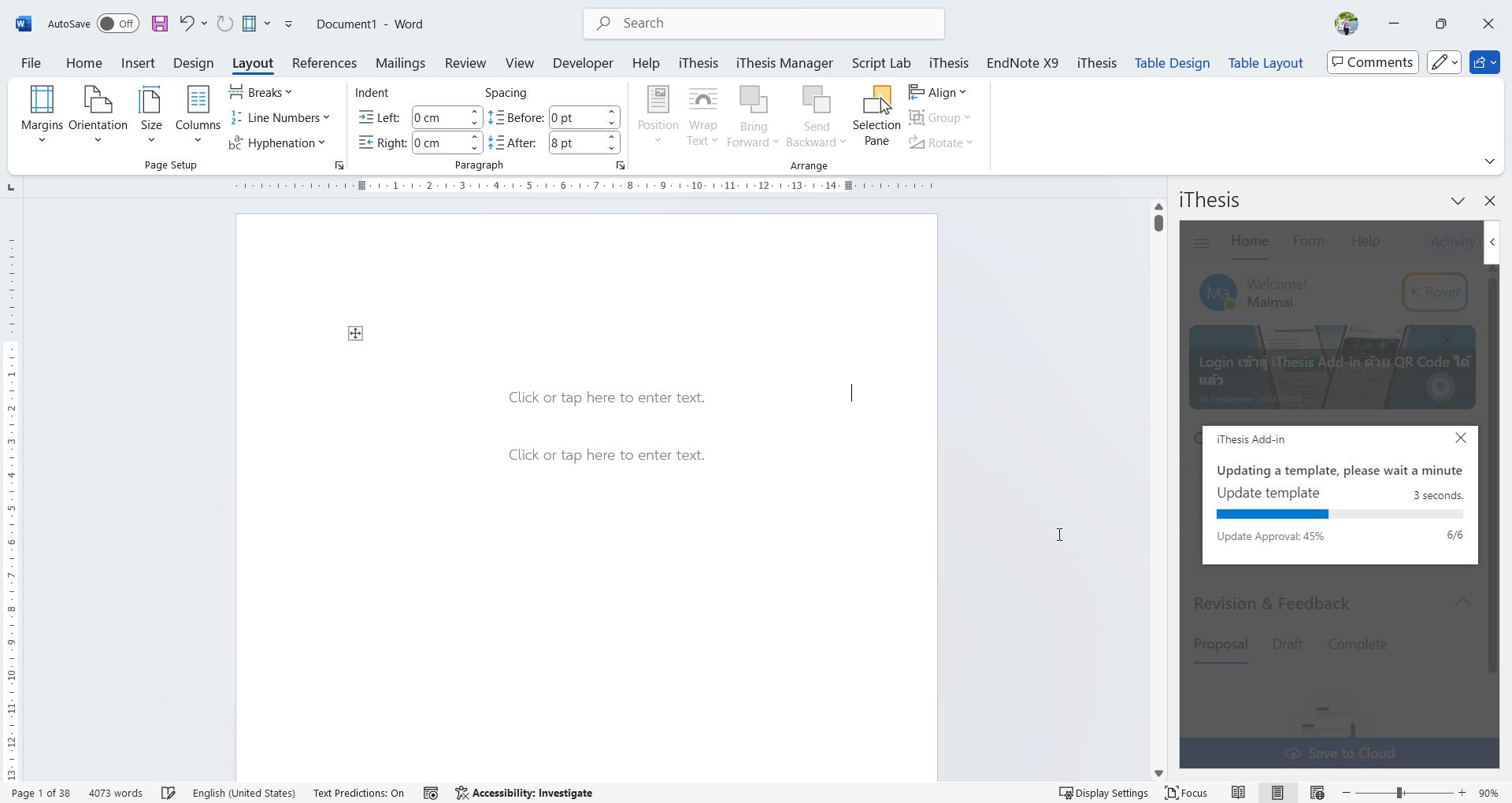
Task: Click the Search box
Action: (764, 24)
